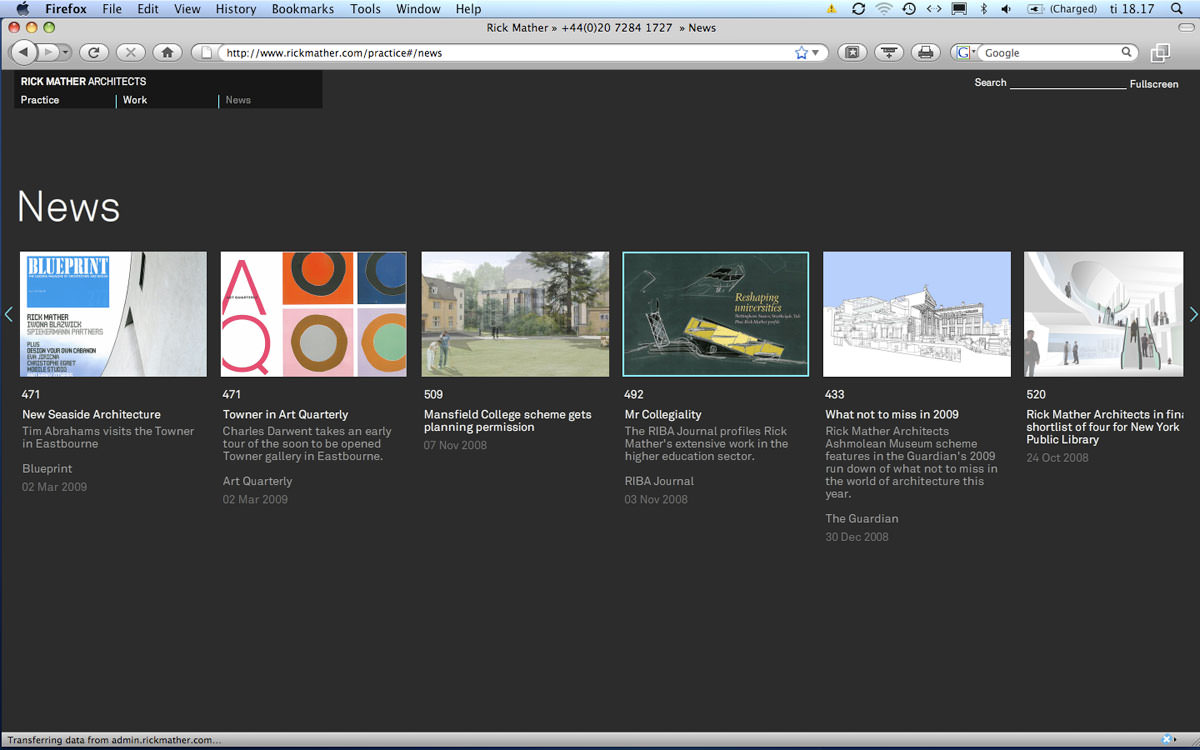This screenshot has height=750, width=1200.
Task: Open the View menu
Action: (x=187, y=9)
